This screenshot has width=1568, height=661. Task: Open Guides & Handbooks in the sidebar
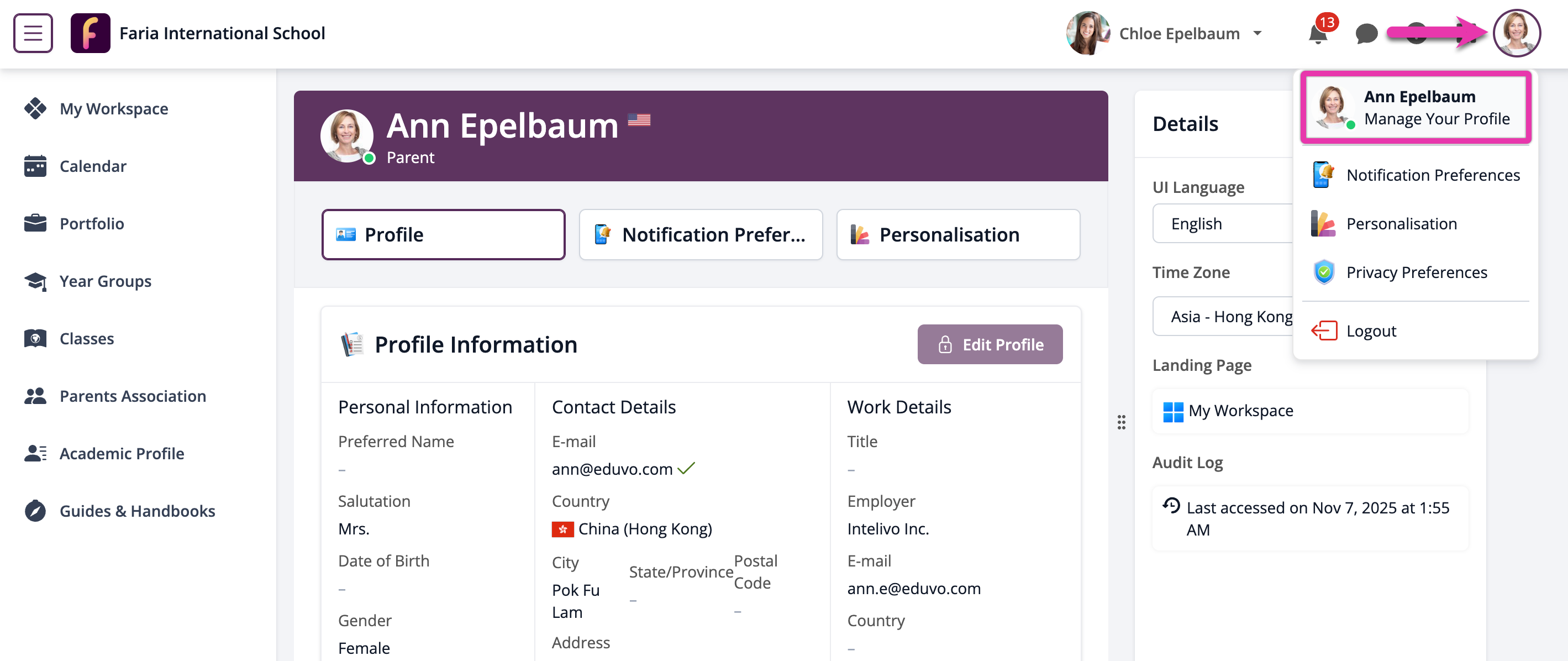point(138,511)
